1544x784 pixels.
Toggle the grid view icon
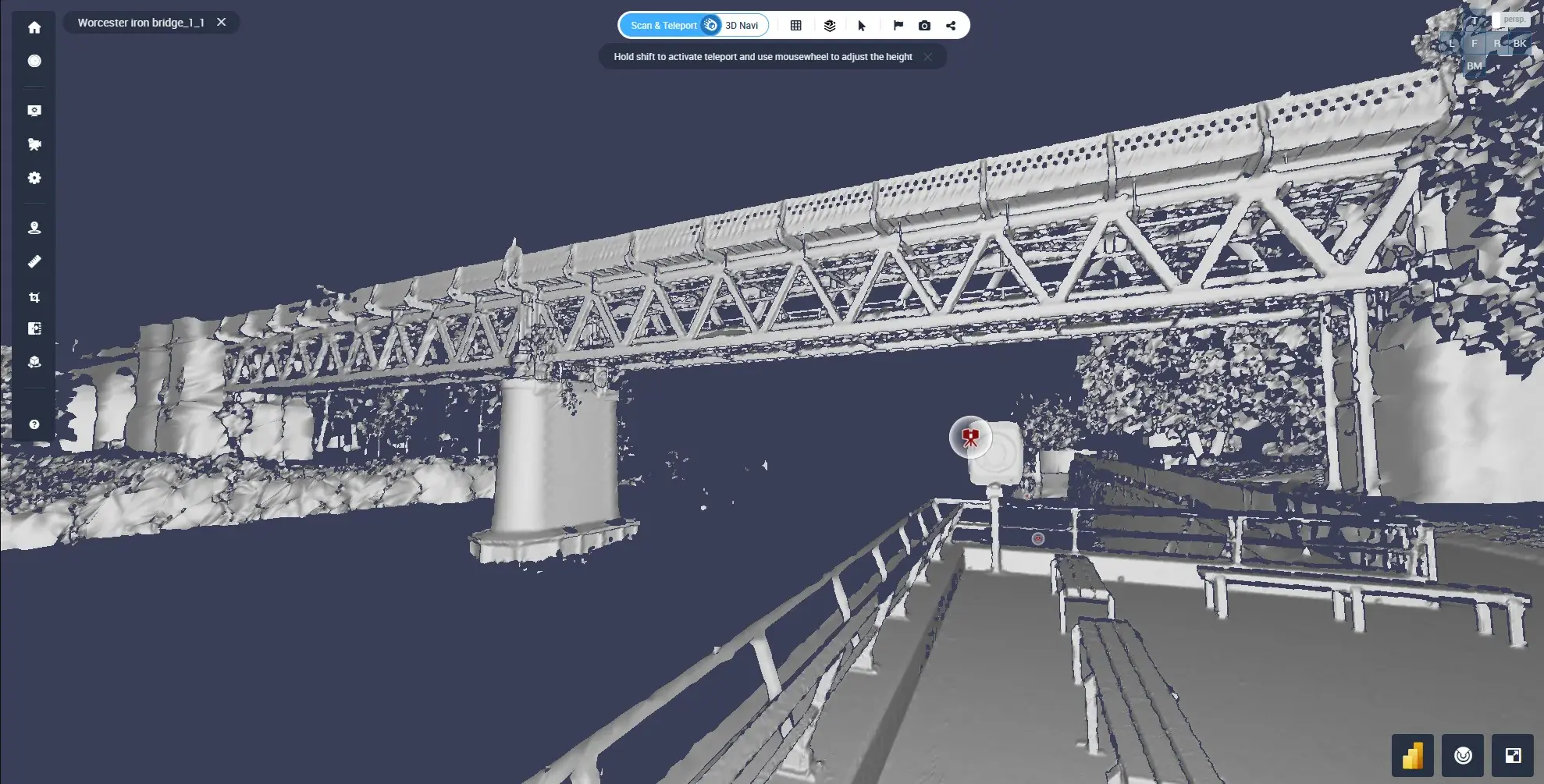[x=795, y=26]
